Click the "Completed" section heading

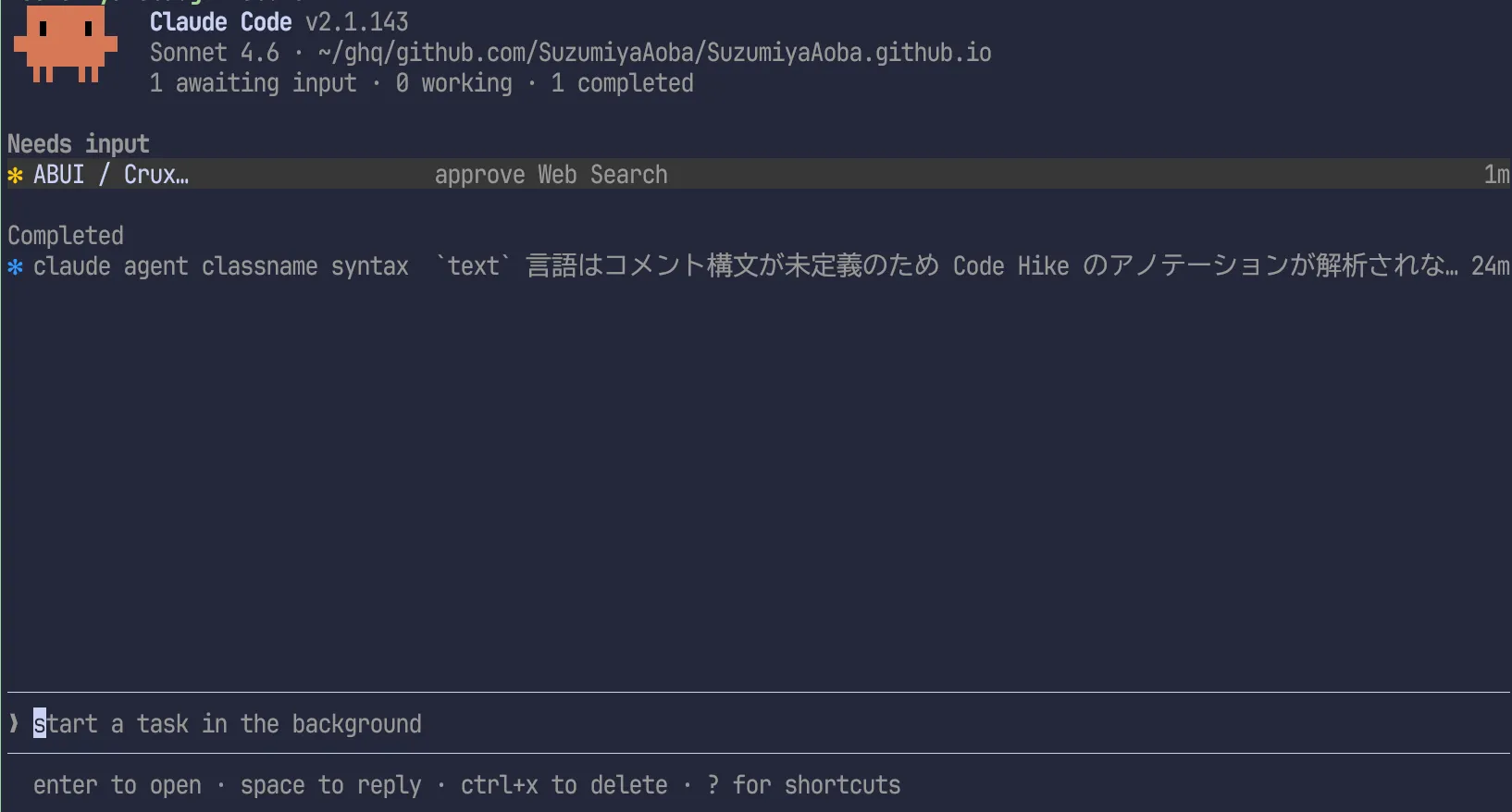point(66,236)
